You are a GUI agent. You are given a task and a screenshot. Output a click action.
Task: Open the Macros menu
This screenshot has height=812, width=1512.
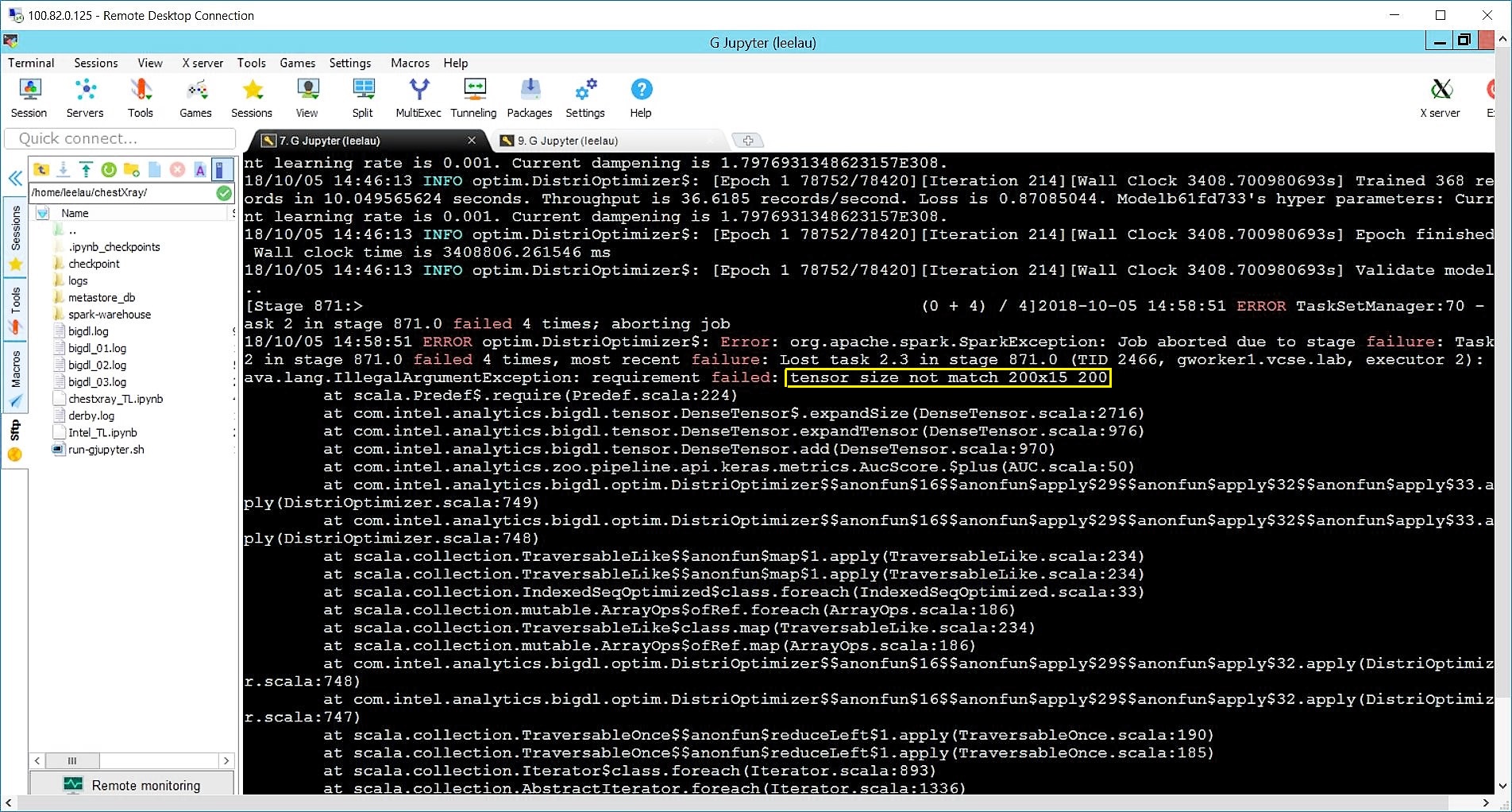pos(410,63)
